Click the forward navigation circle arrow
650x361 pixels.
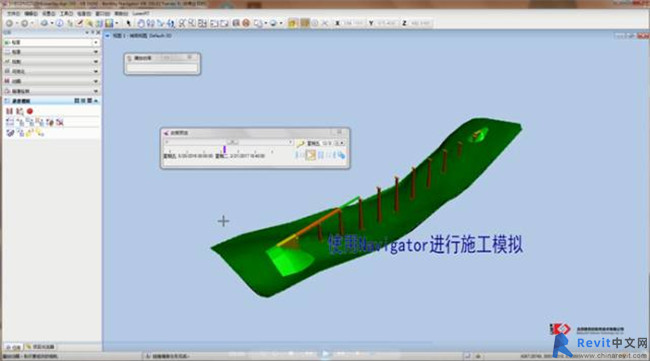click(x=25, y=23)
